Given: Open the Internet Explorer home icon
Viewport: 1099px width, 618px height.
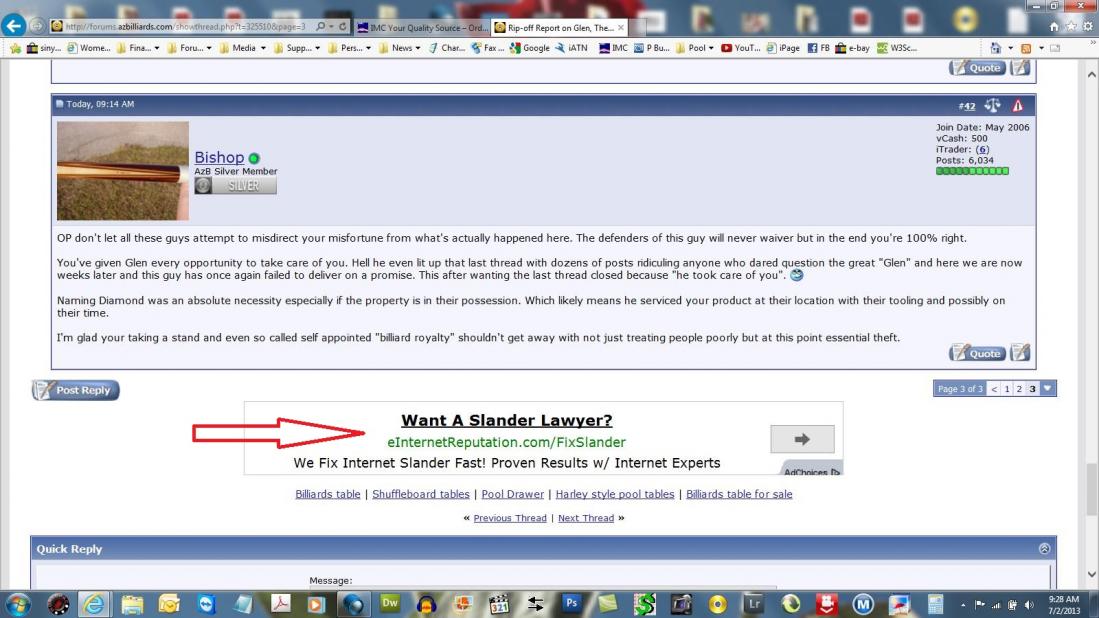Looking at the screenshot, I should (x=1054, y=27).
